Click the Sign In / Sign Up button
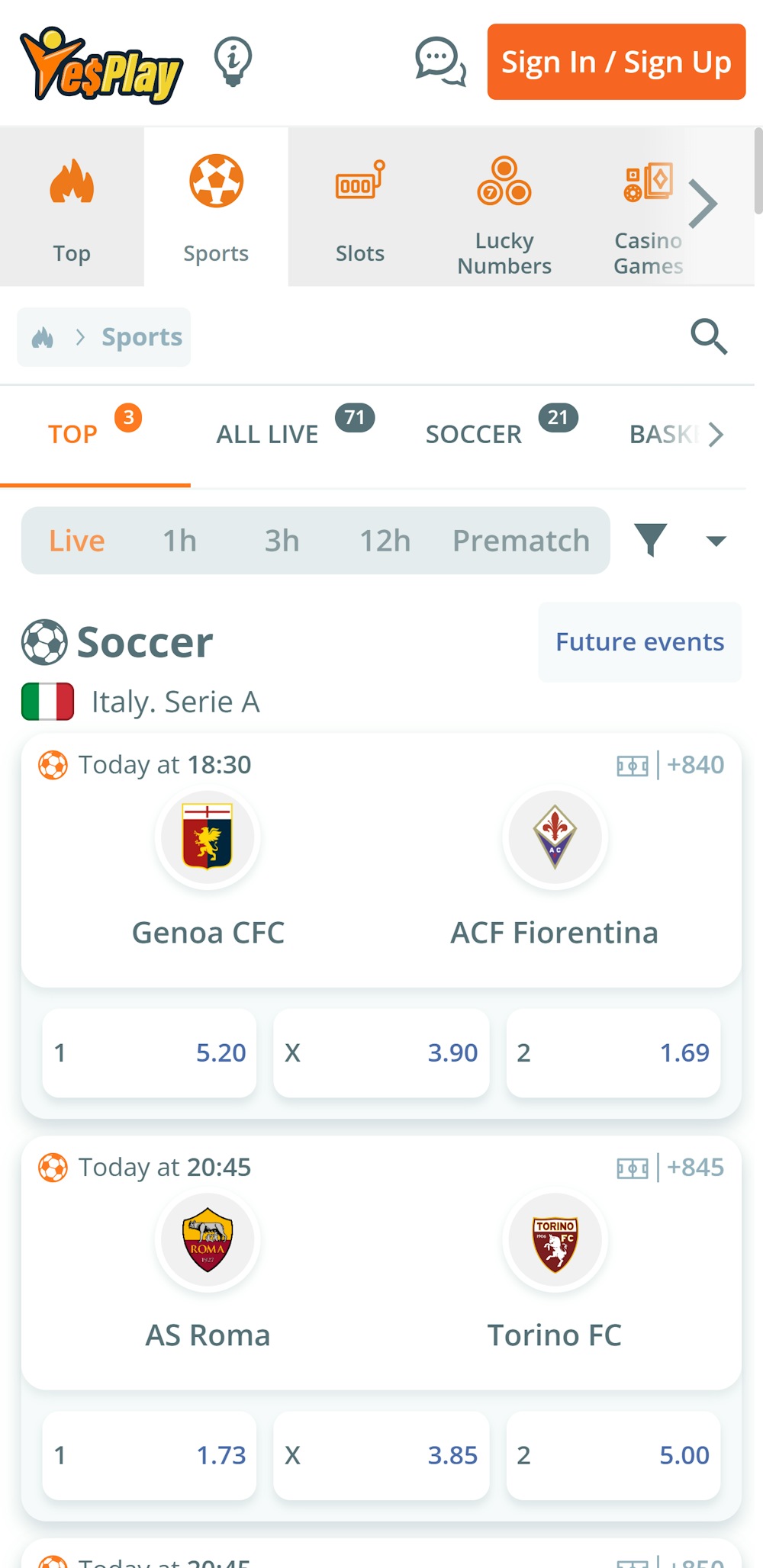763x1568 pixels. [x=617, y=62]
